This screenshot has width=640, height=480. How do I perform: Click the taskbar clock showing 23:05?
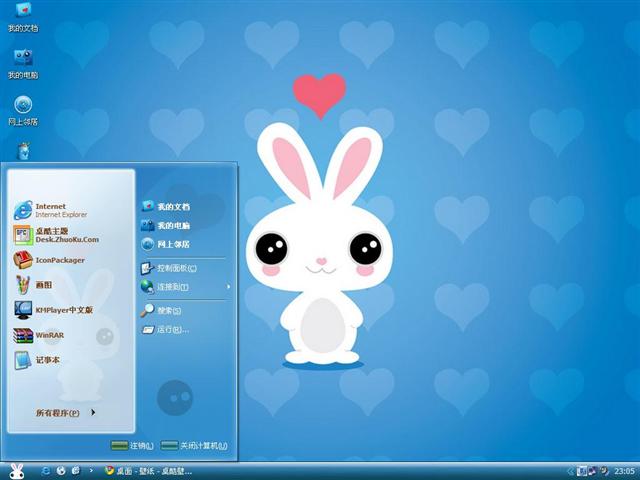point(624,470)
